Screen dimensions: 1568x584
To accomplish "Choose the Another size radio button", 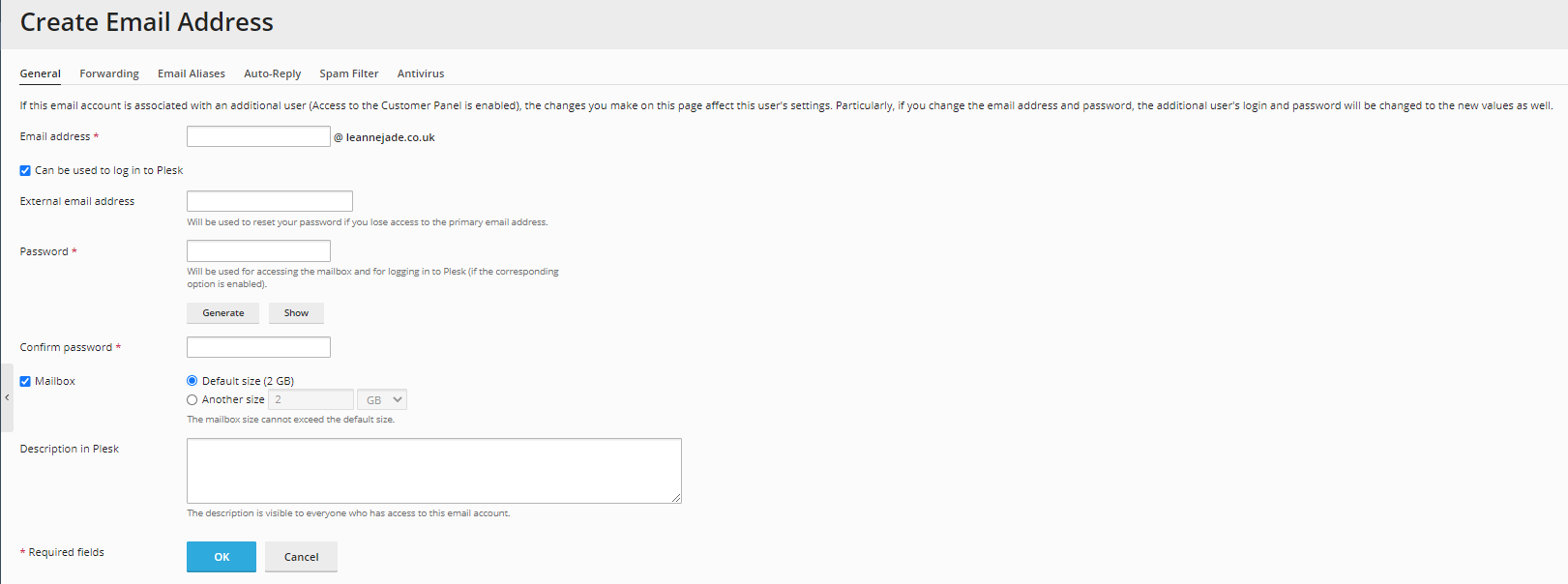I will [192, 399].
